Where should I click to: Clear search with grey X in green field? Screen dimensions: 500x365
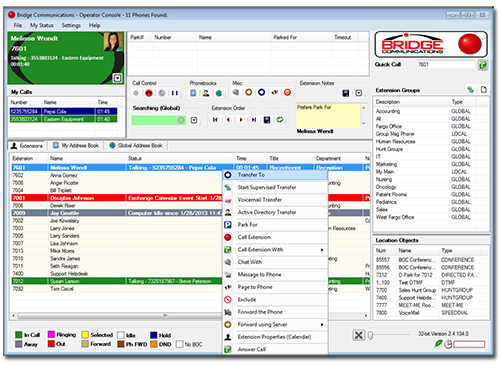tap(181, 120)
